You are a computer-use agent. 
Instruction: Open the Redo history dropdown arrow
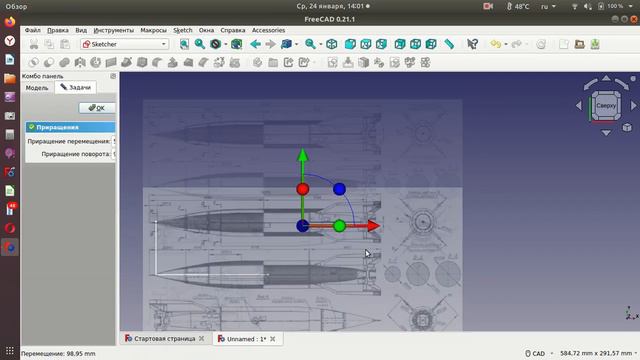point(527,44)
